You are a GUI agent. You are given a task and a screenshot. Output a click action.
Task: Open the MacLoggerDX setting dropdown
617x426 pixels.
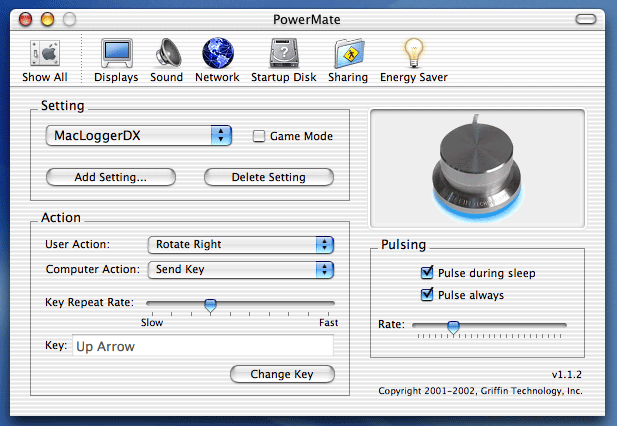coord(139,135)
